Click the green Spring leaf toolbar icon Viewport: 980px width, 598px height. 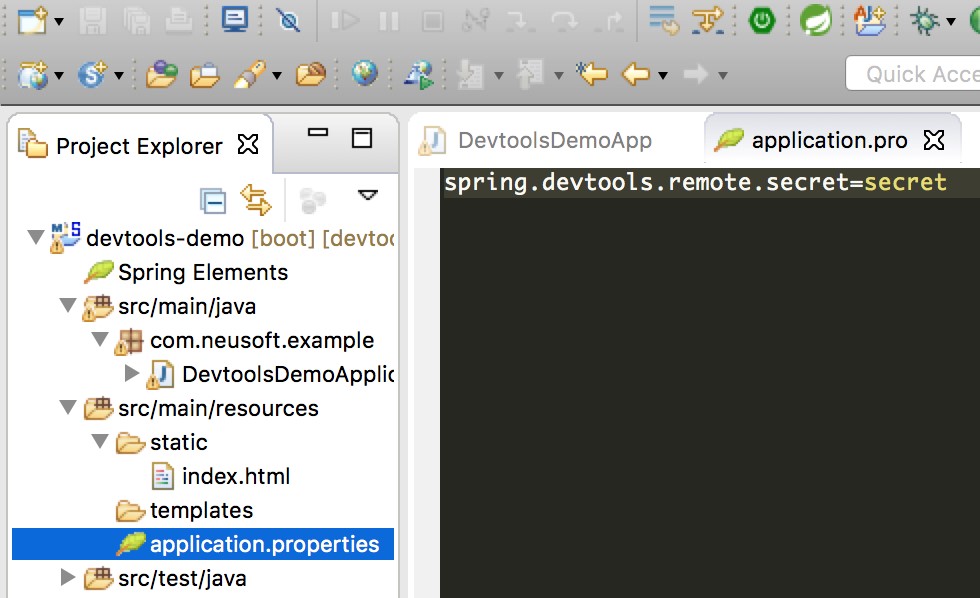[816, 21]
